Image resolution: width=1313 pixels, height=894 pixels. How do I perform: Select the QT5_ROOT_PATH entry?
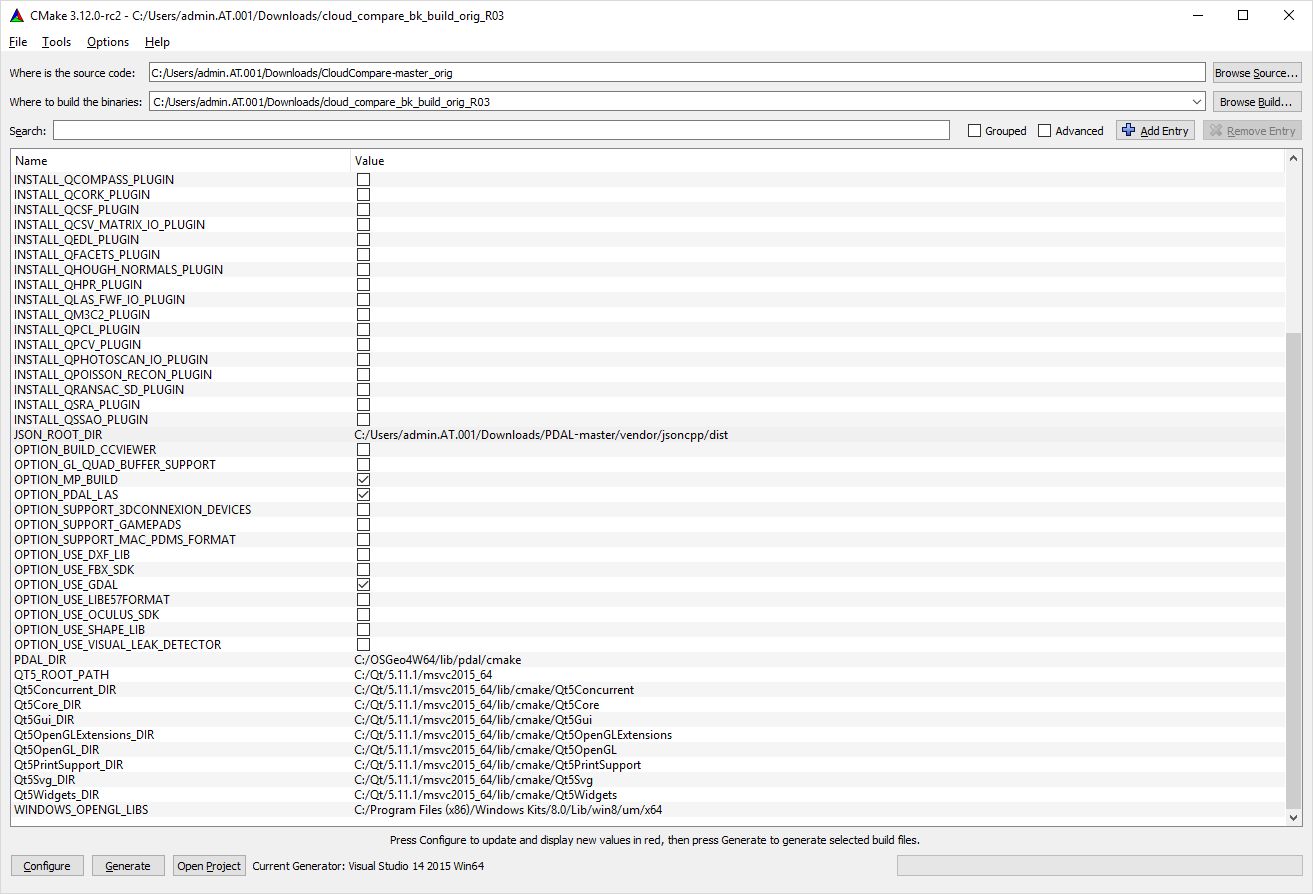(x=61, y=675)
